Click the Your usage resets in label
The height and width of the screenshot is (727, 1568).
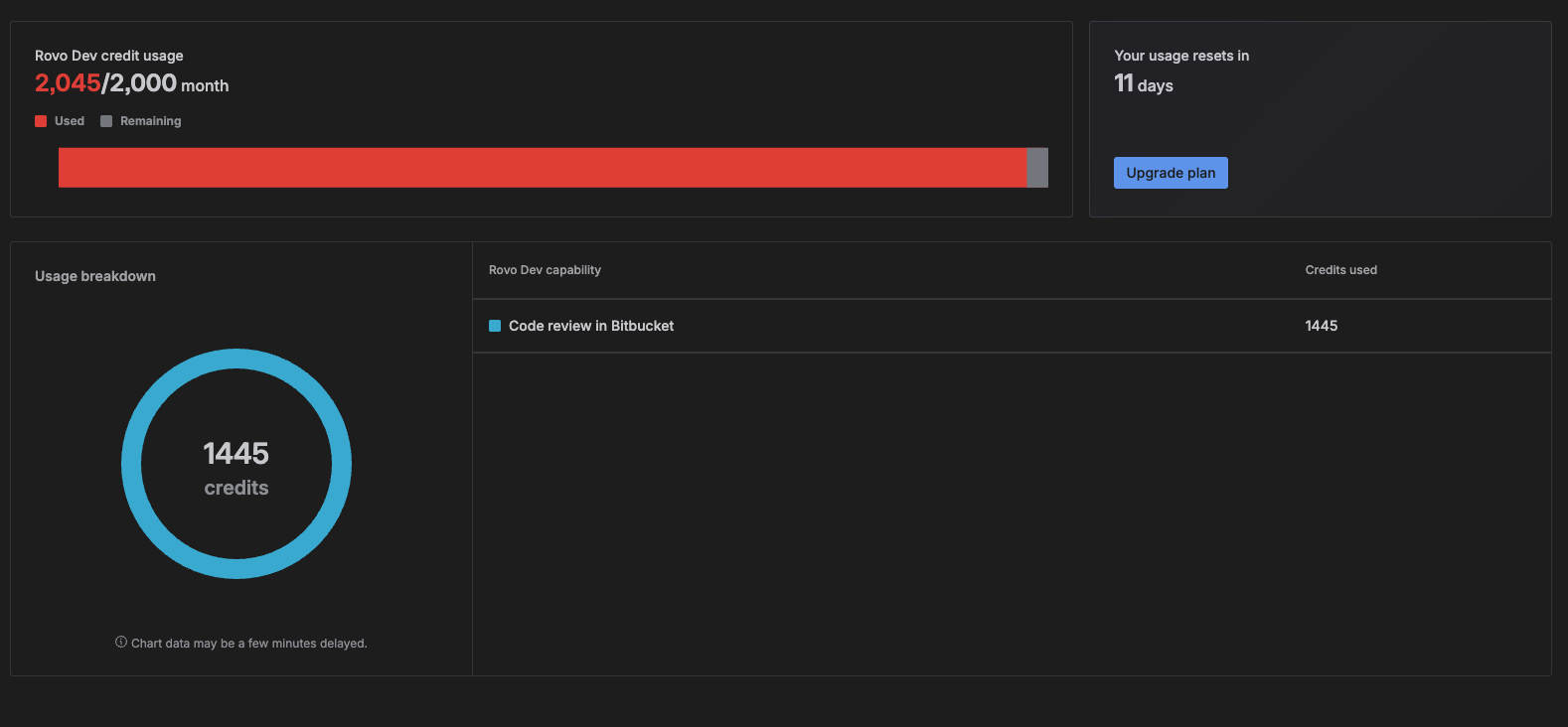coord(1181,56)
